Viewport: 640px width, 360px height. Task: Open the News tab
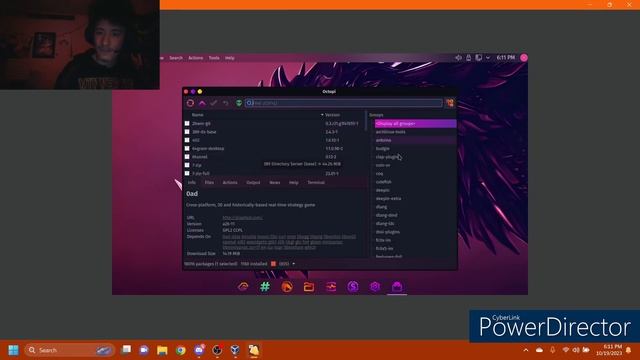click(275, 182)
